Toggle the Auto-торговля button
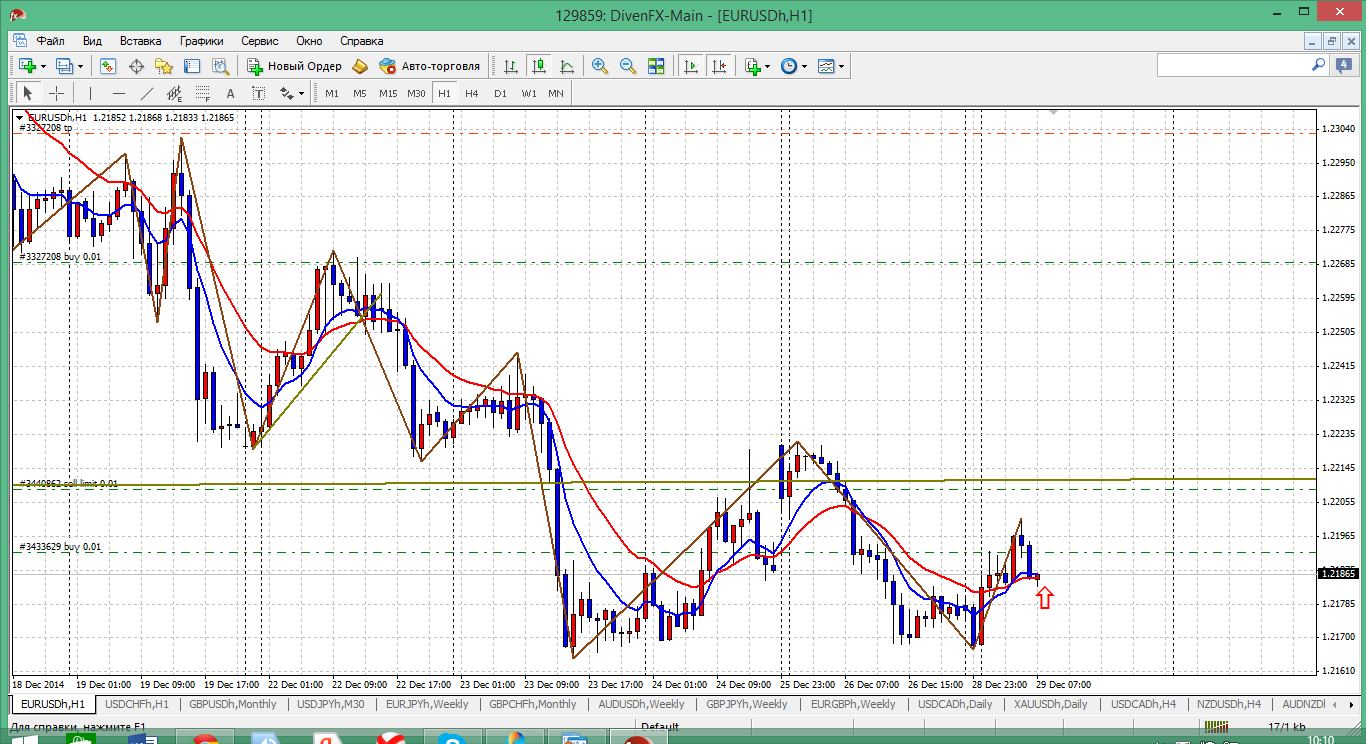 [430, 66]
